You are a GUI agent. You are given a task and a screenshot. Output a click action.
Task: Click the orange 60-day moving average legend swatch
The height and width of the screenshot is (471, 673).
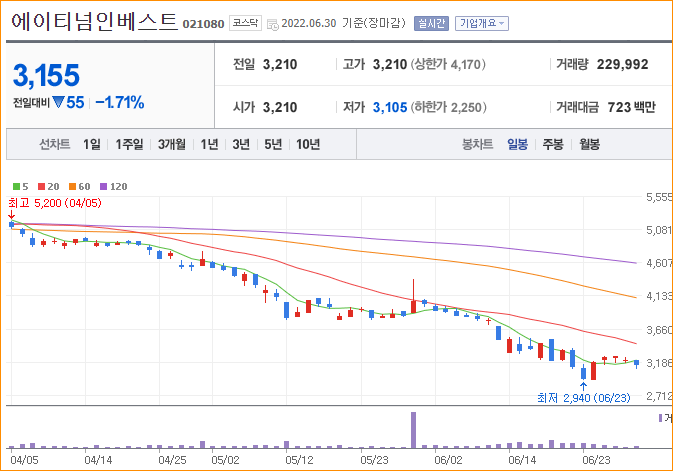73,186
